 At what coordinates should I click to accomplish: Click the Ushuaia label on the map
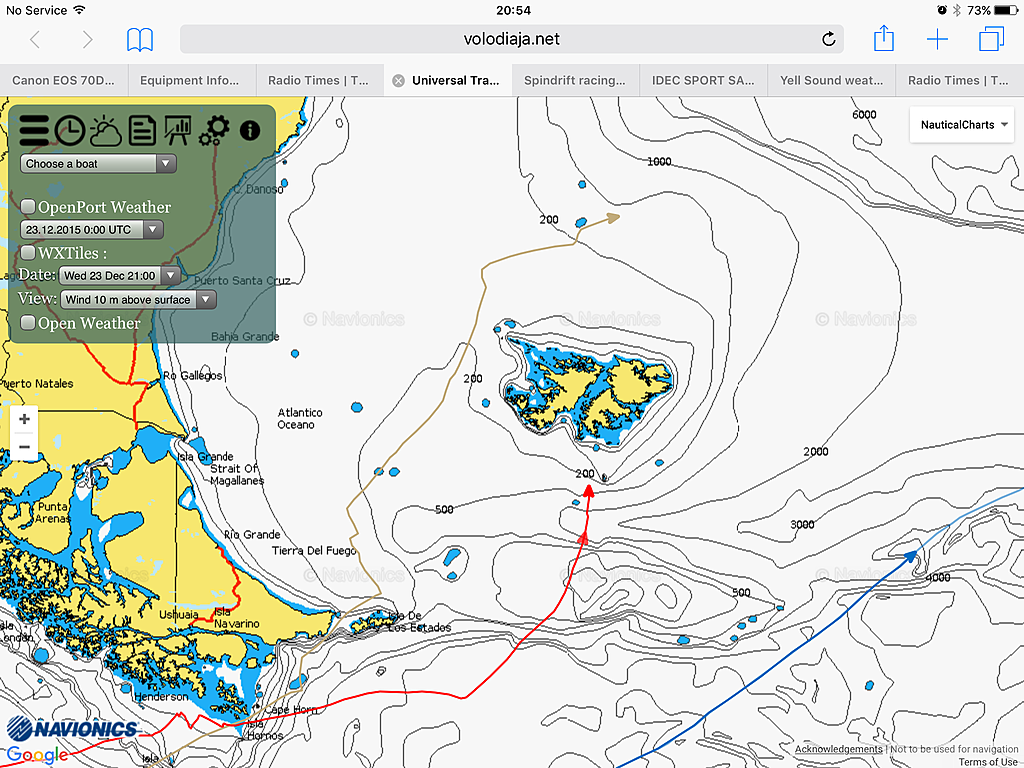tap(179, 615)
